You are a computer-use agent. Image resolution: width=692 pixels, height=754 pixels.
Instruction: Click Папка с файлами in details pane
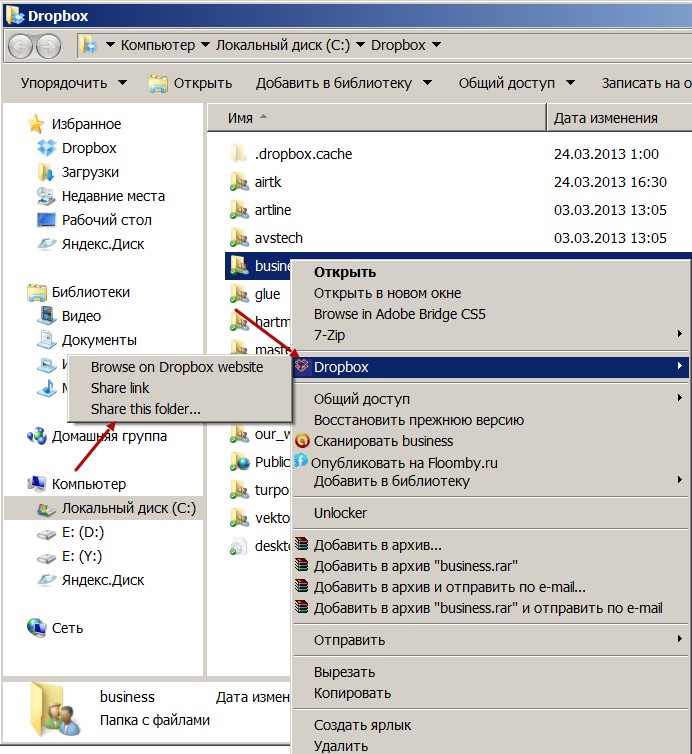155,720
